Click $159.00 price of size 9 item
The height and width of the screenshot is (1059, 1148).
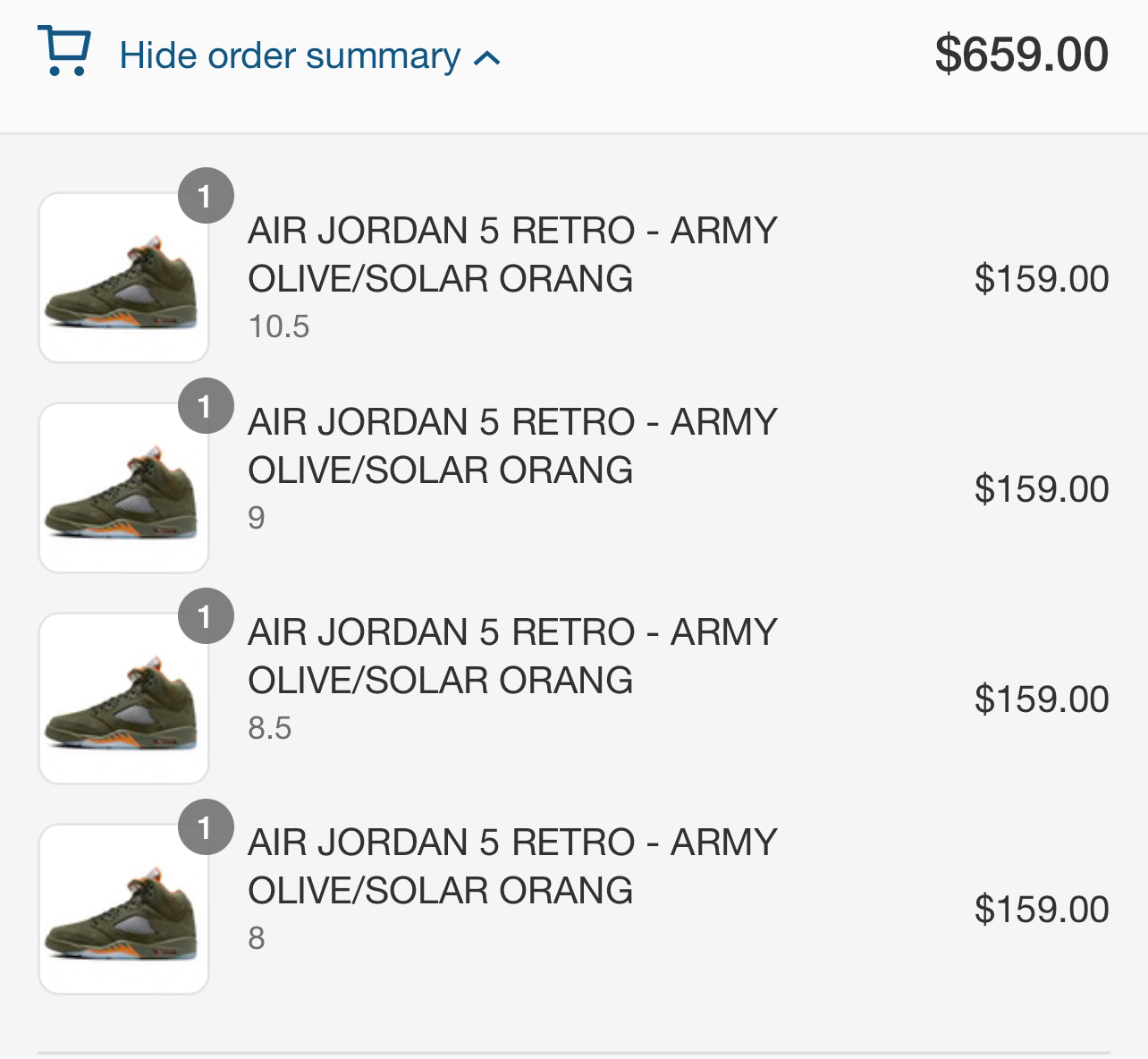[x=1042, y=489]
